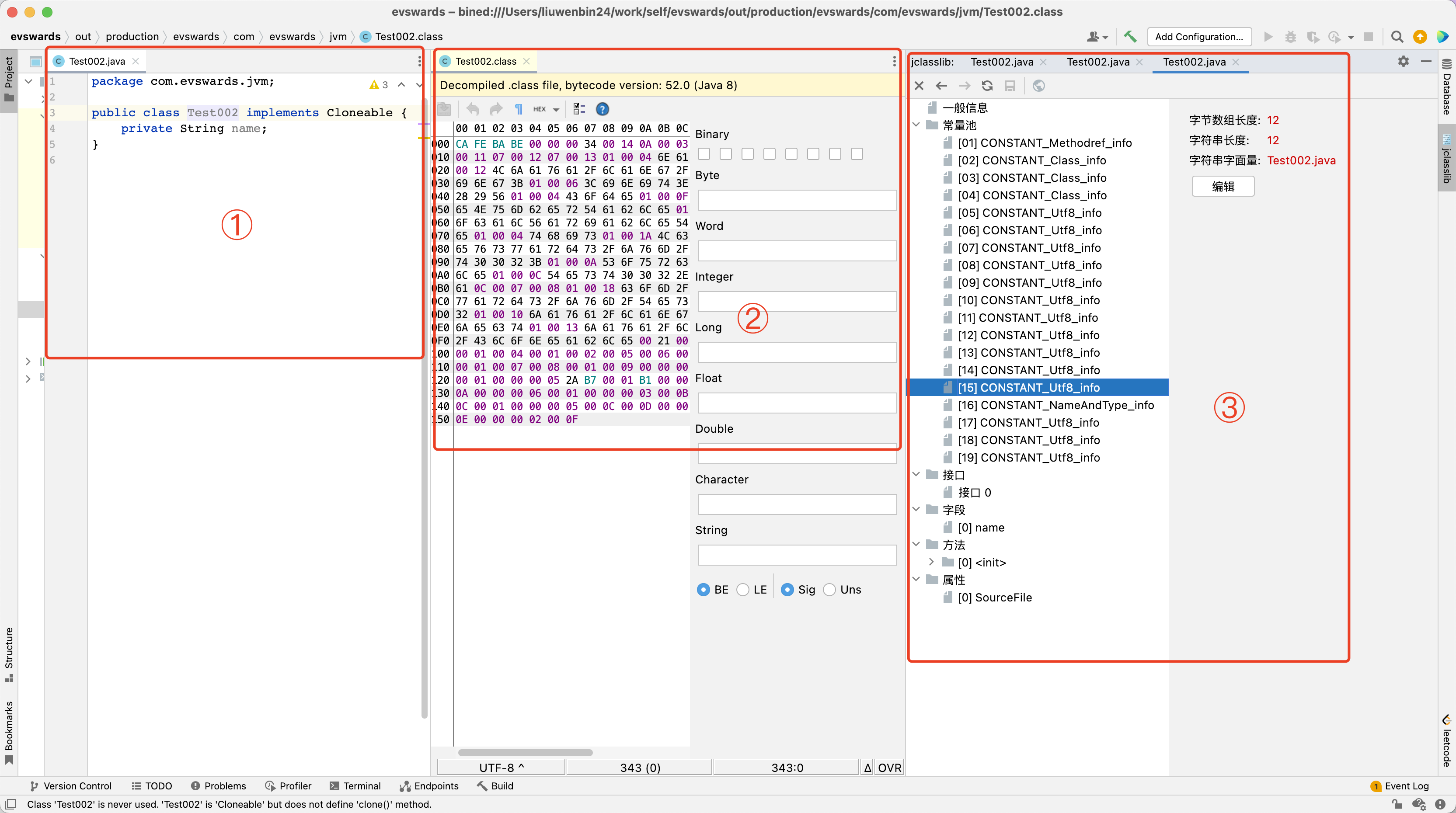Click the blue help question mark icon
The image size is (1456, 813).
603,109
